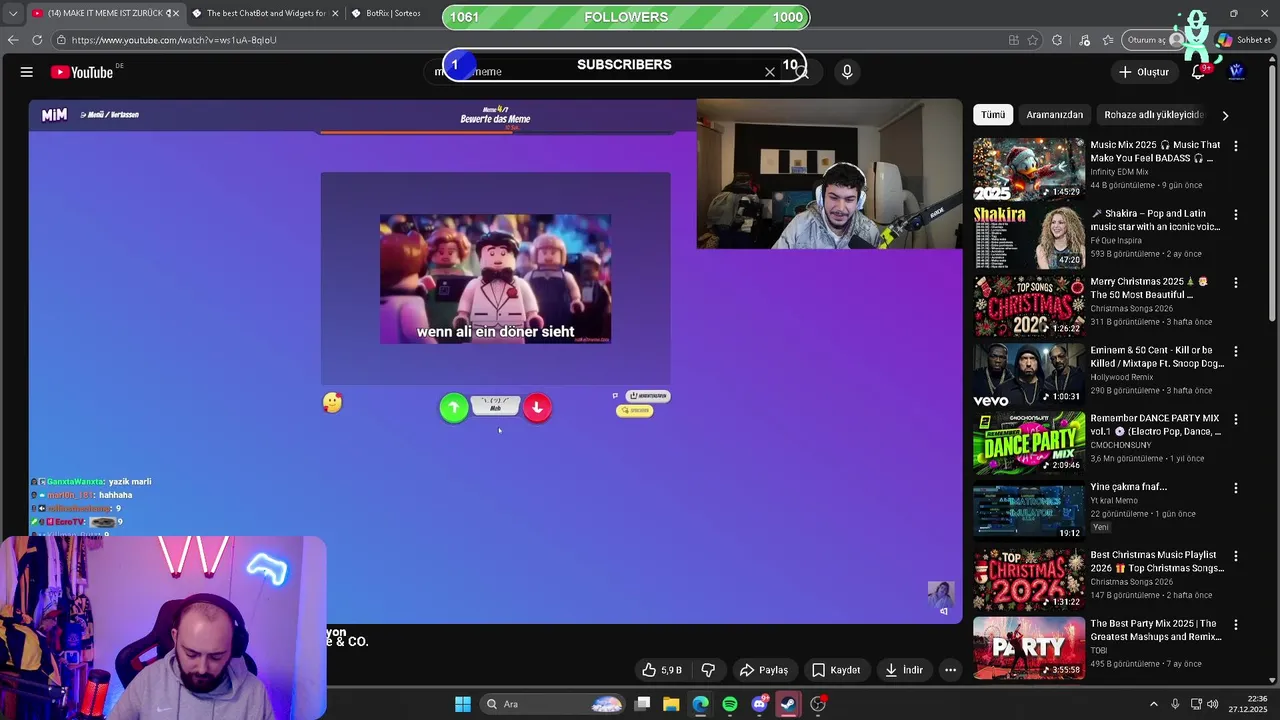Open the Windows Start menu

coord(463,704)
